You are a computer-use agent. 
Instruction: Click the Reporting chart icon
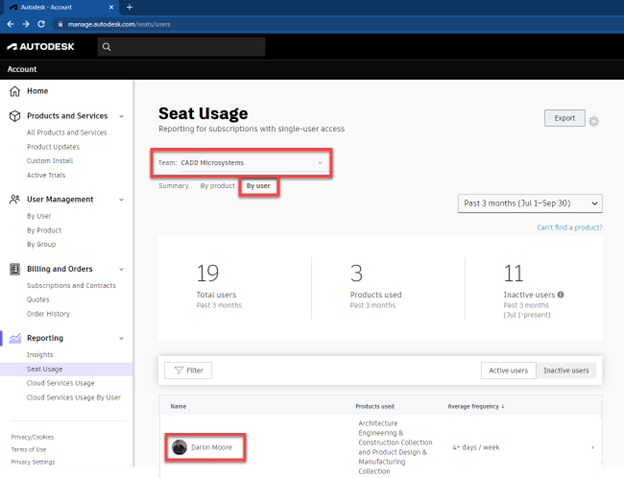[x=15, y=338]
